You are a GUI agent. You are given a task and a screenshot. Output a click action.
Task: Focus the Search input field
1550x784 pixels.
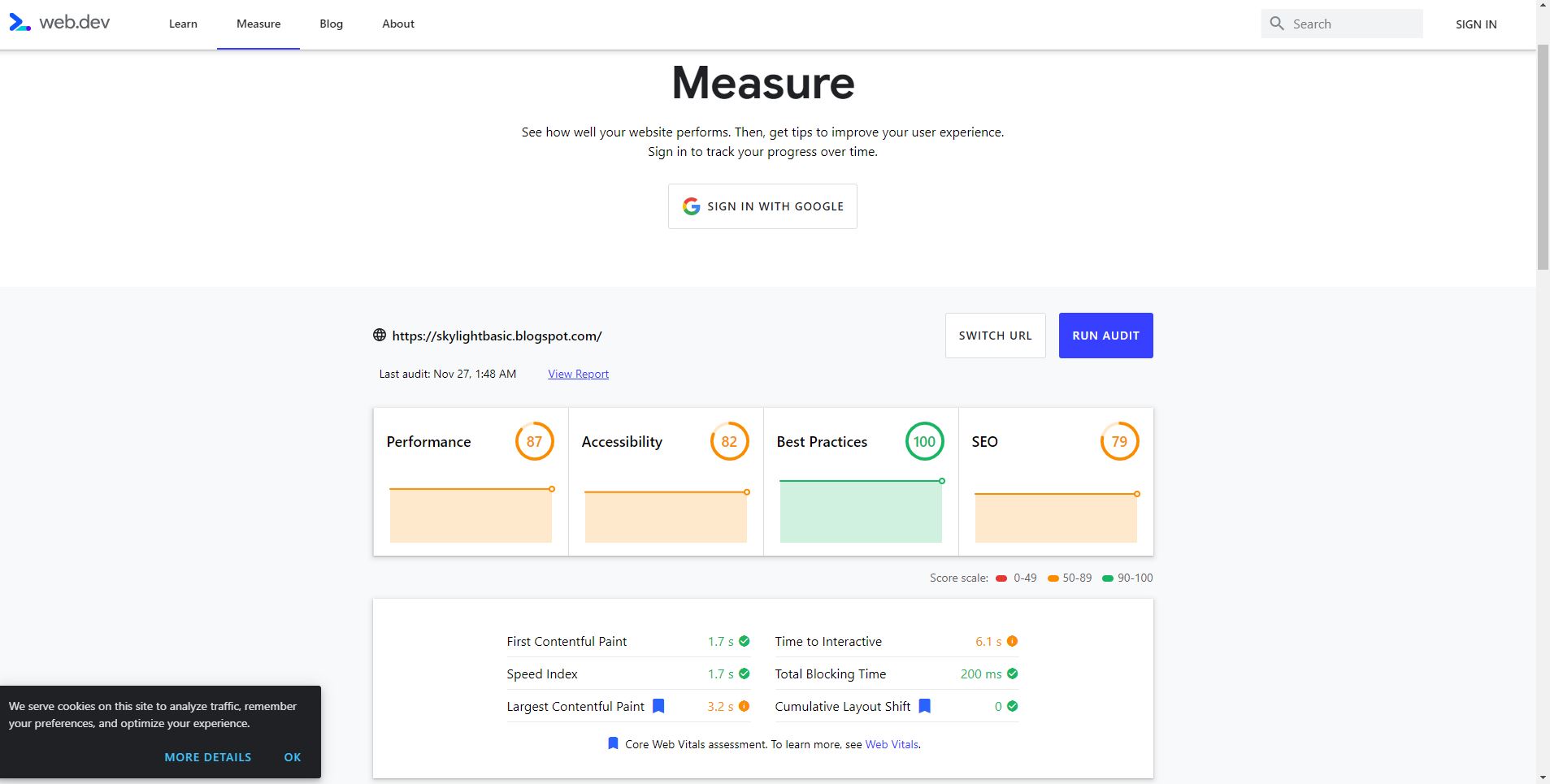1342,24
